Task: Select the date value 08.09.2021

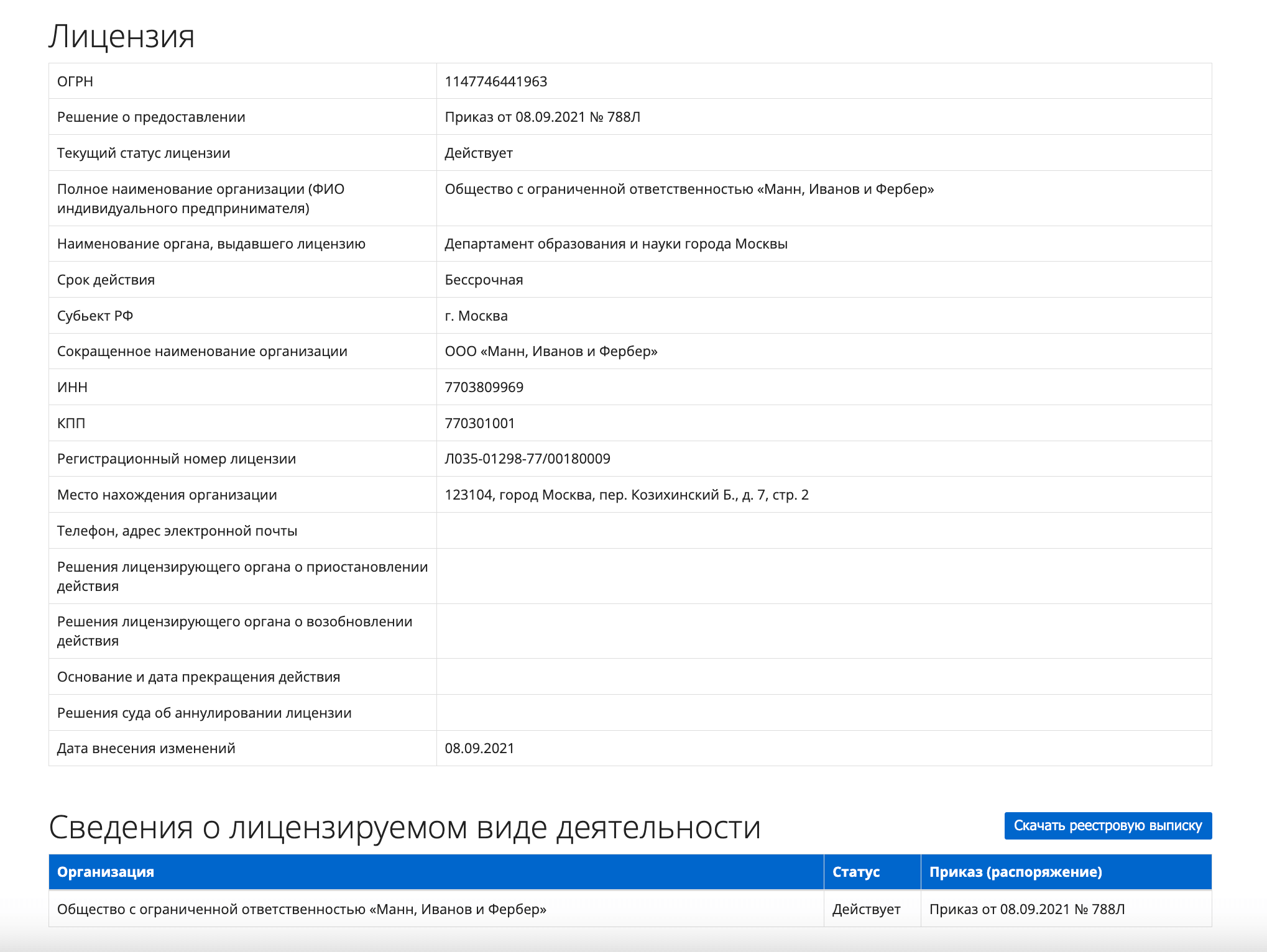Action: (x=480, y=748)
